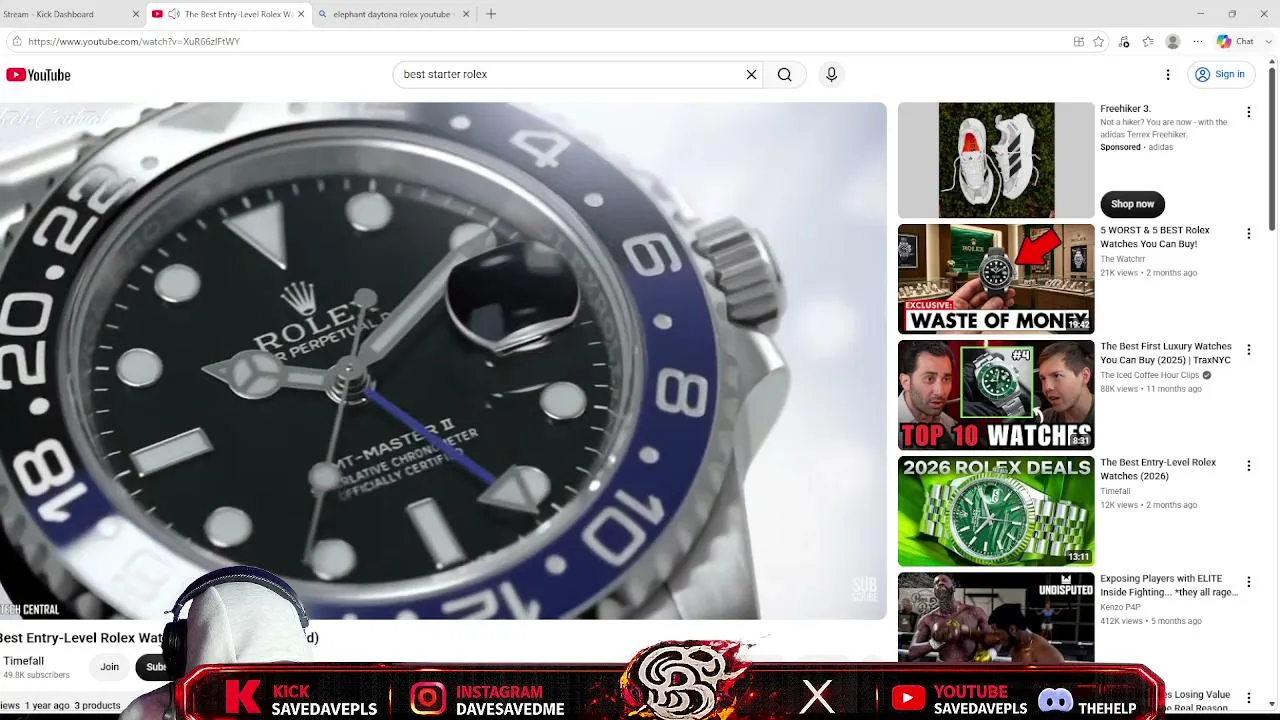
Task: Select the Best Entry-Level Rolex tab
Action: [x=229, y=14]
